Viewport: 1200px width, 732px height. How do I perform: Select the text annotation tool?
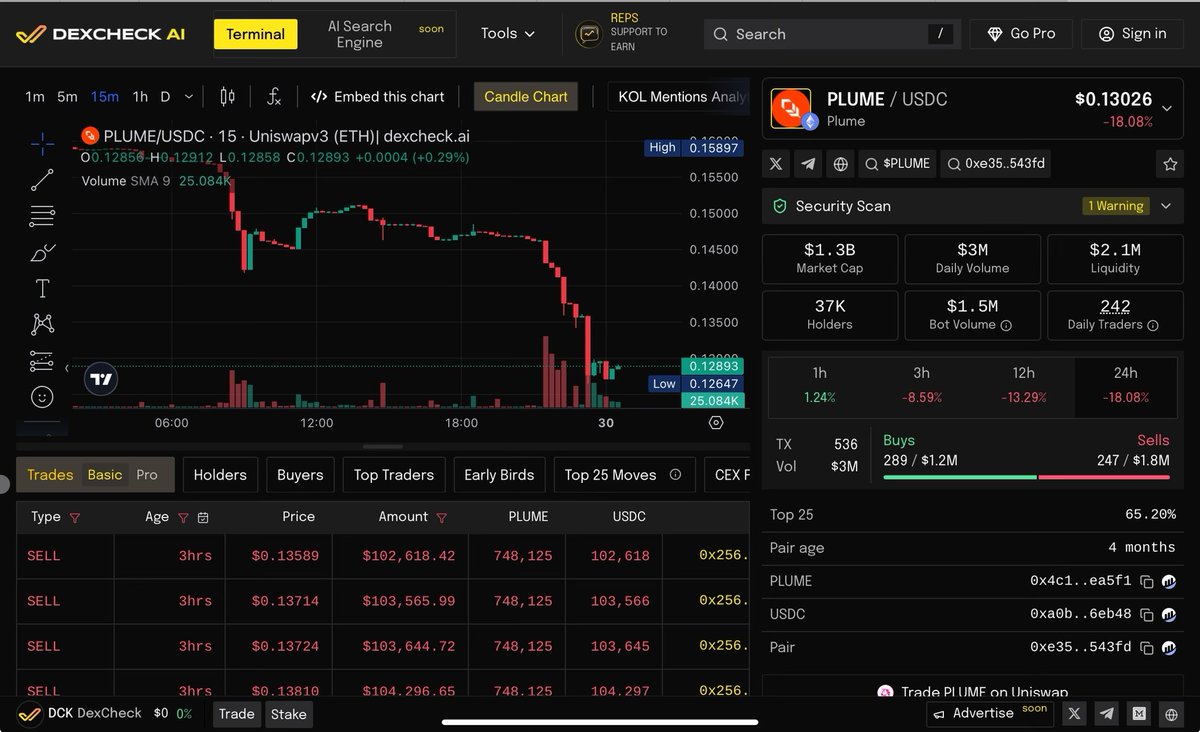pos(42,288)
